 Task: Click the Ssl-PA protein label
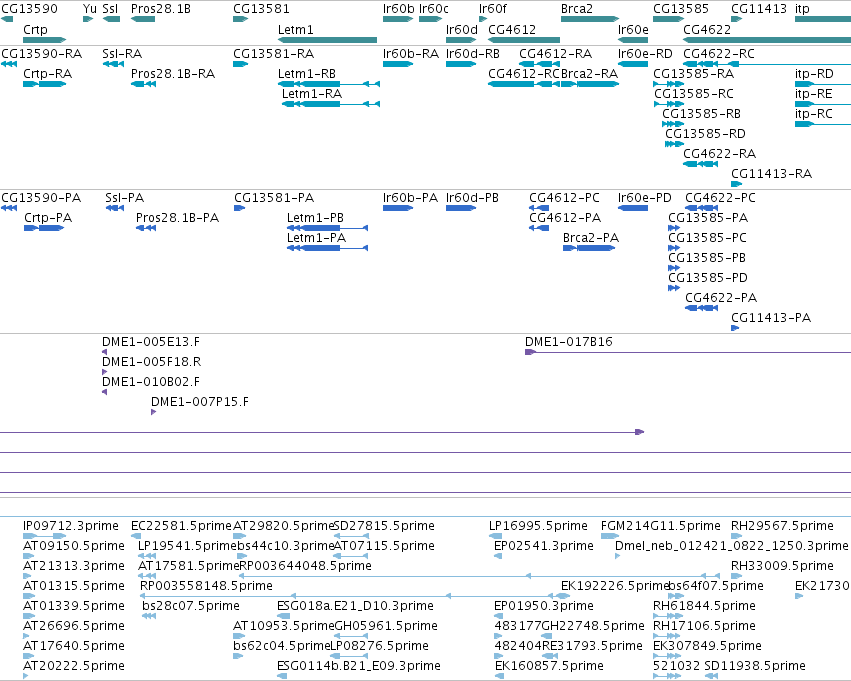(x=124, y=198)
